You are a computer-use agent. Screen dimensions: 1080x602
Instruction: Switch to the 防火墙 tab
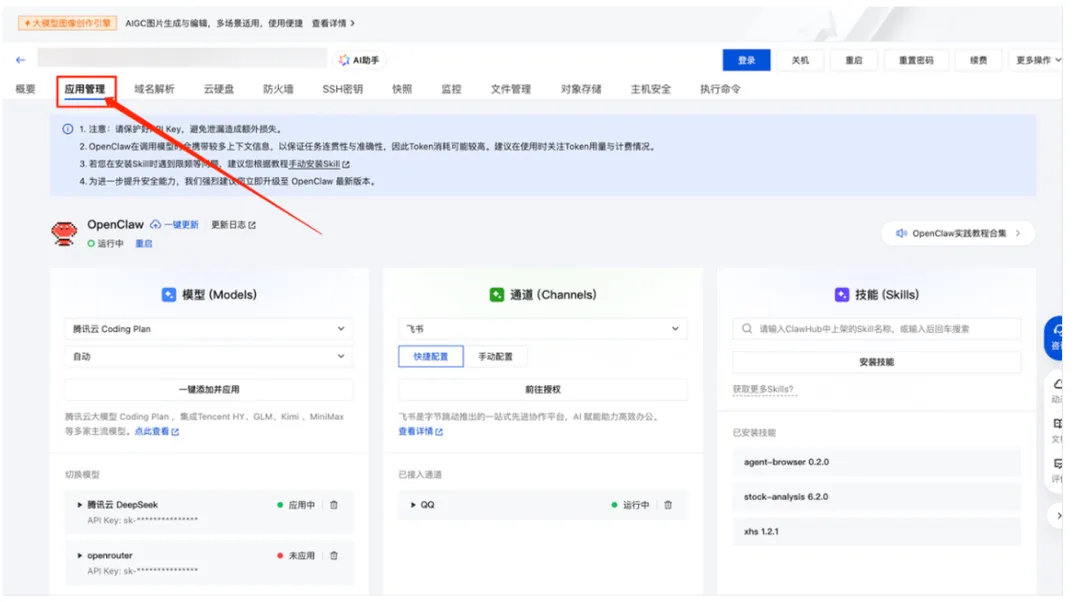pyautogui.click(x=278, y=89)
